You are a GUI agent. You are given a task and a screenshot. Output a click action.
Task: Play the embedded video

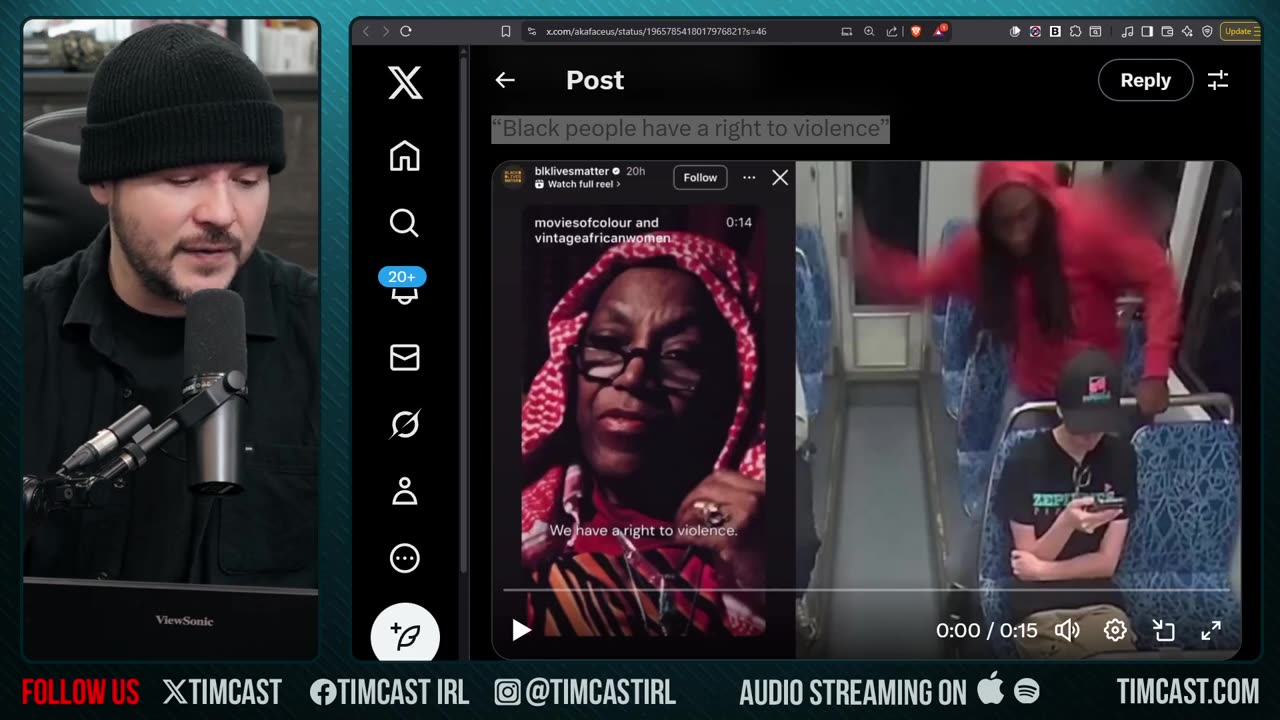521,630
